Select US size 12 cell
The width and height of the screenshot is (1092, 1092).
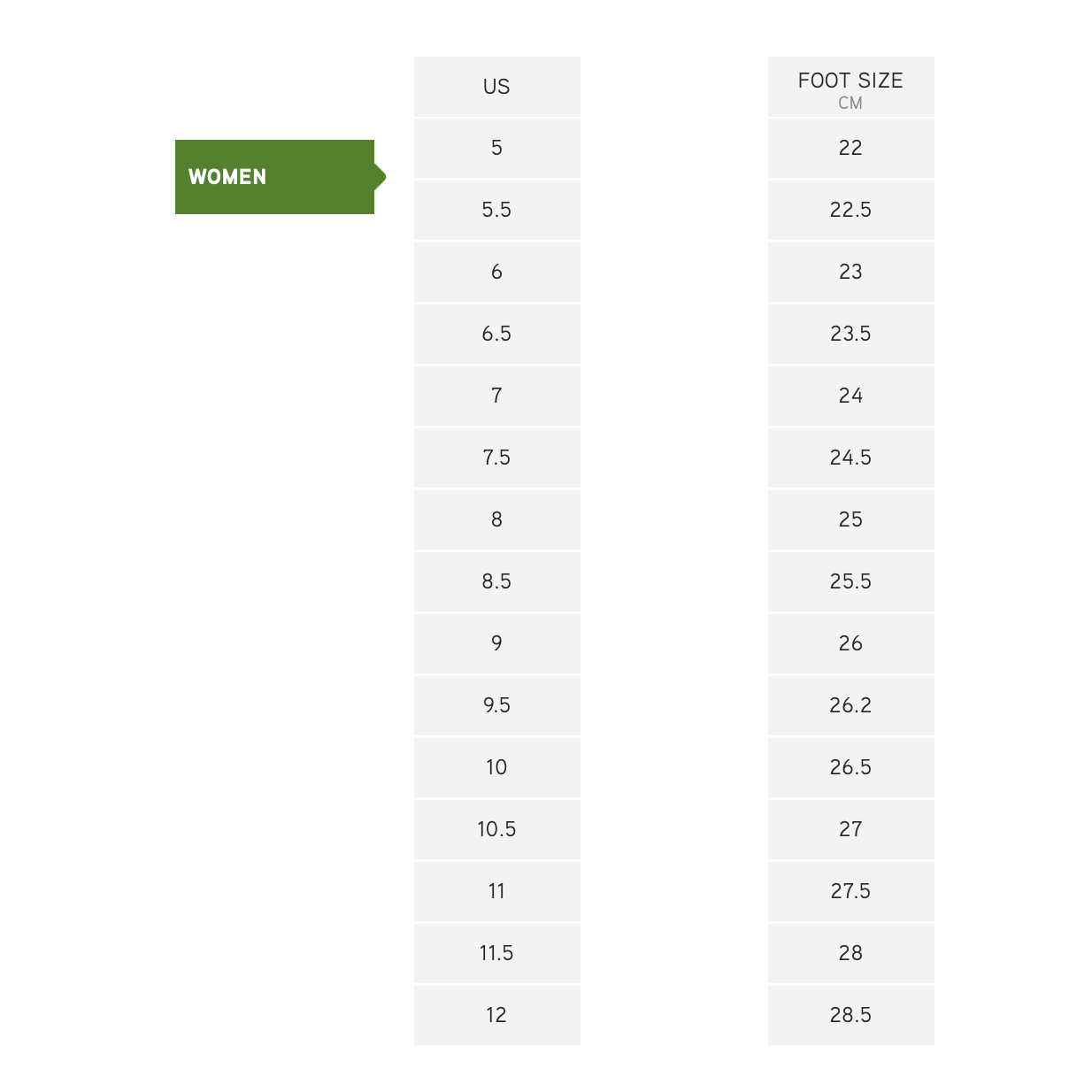[496, 1015]
